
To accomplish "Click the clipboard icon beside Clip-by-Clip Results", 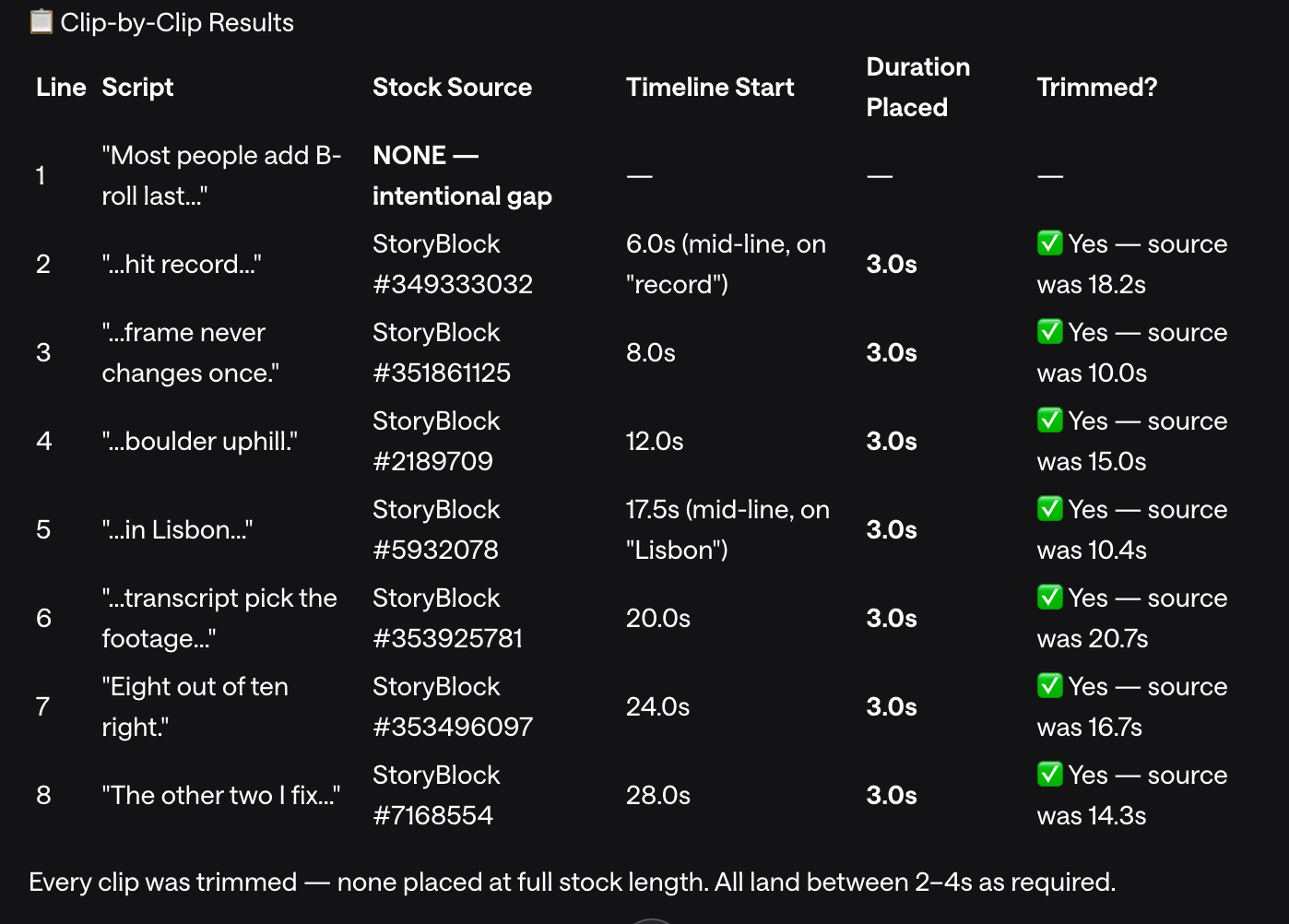I will tap(41, 21).
